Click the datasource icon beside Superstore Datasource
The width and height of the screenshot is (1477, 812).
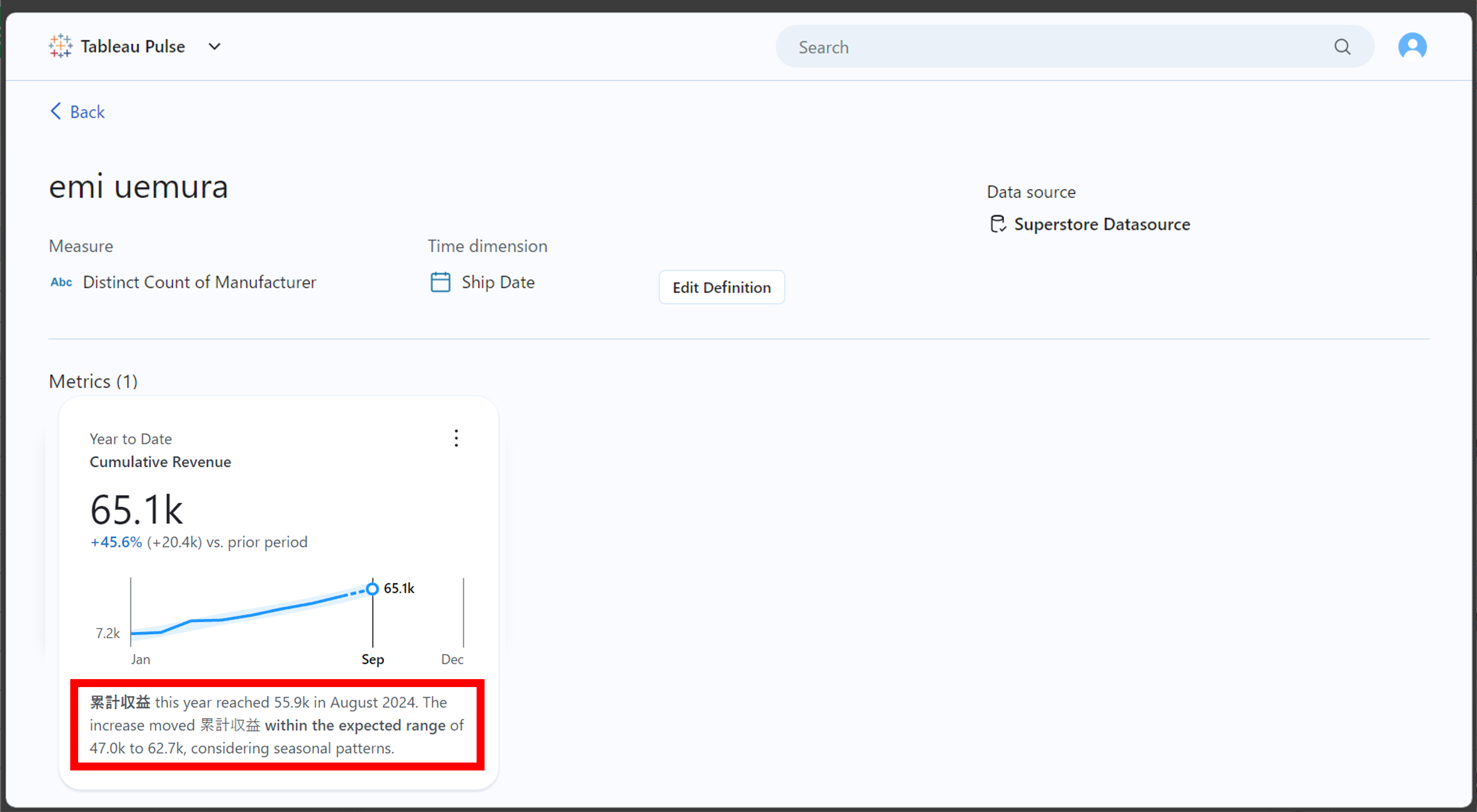(998, 224)
